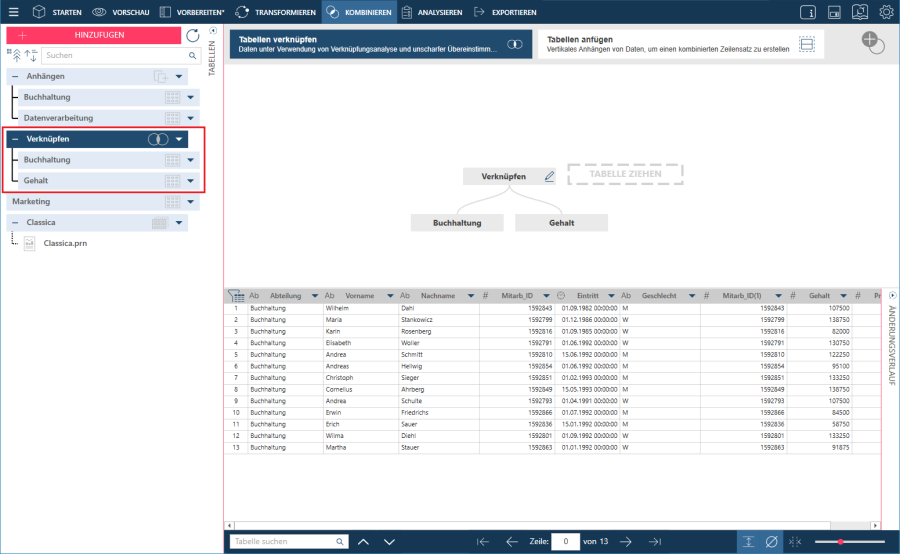Toggle the show nulls button
This screenshot has height=554, width=900.
pos(771,541)
